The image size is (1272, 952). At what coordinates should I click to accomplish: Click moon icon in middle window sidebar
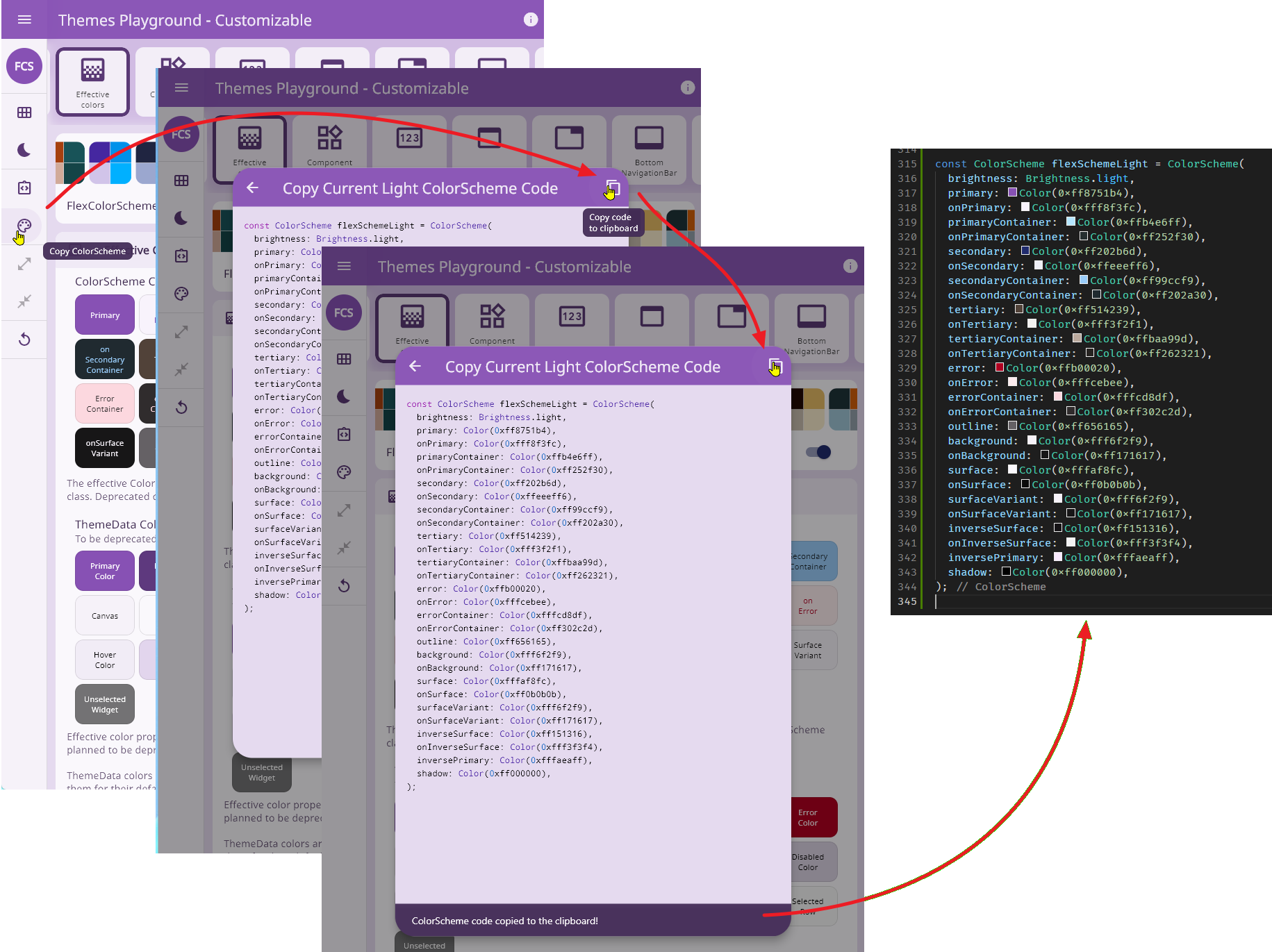181,218
